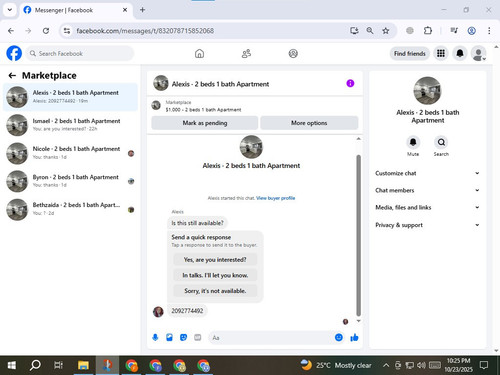Open Nicole apartment conversation
Image resolution: width=500 pixels, height=375 pixels.
pyautogui.click(x=70, y=153)
